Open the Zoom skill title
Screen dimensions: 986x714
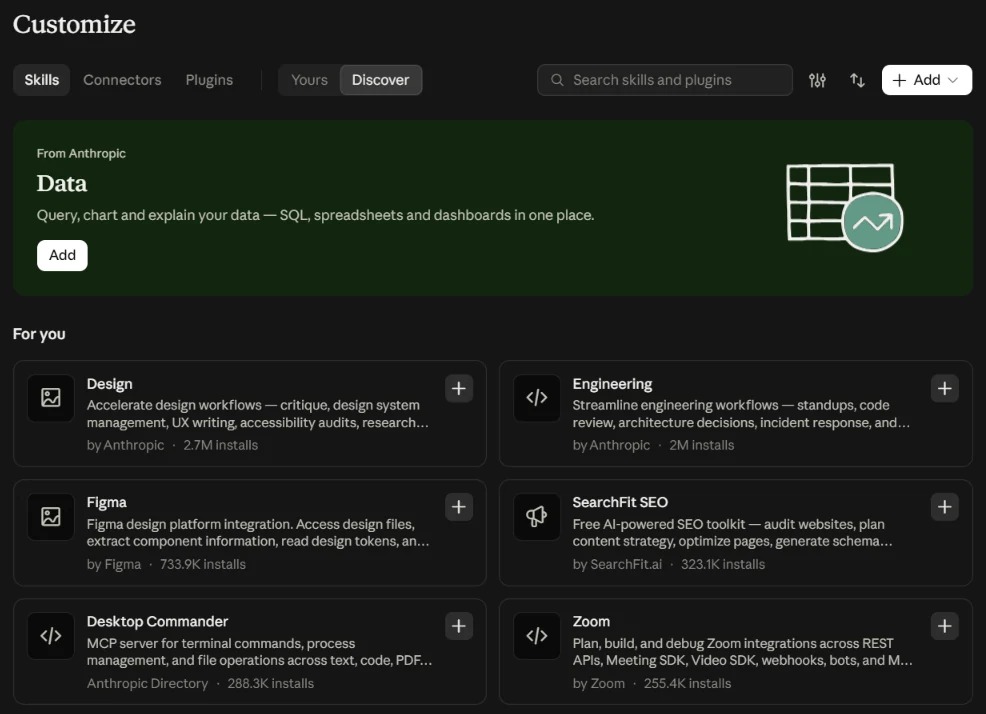(x=591, y=622)
